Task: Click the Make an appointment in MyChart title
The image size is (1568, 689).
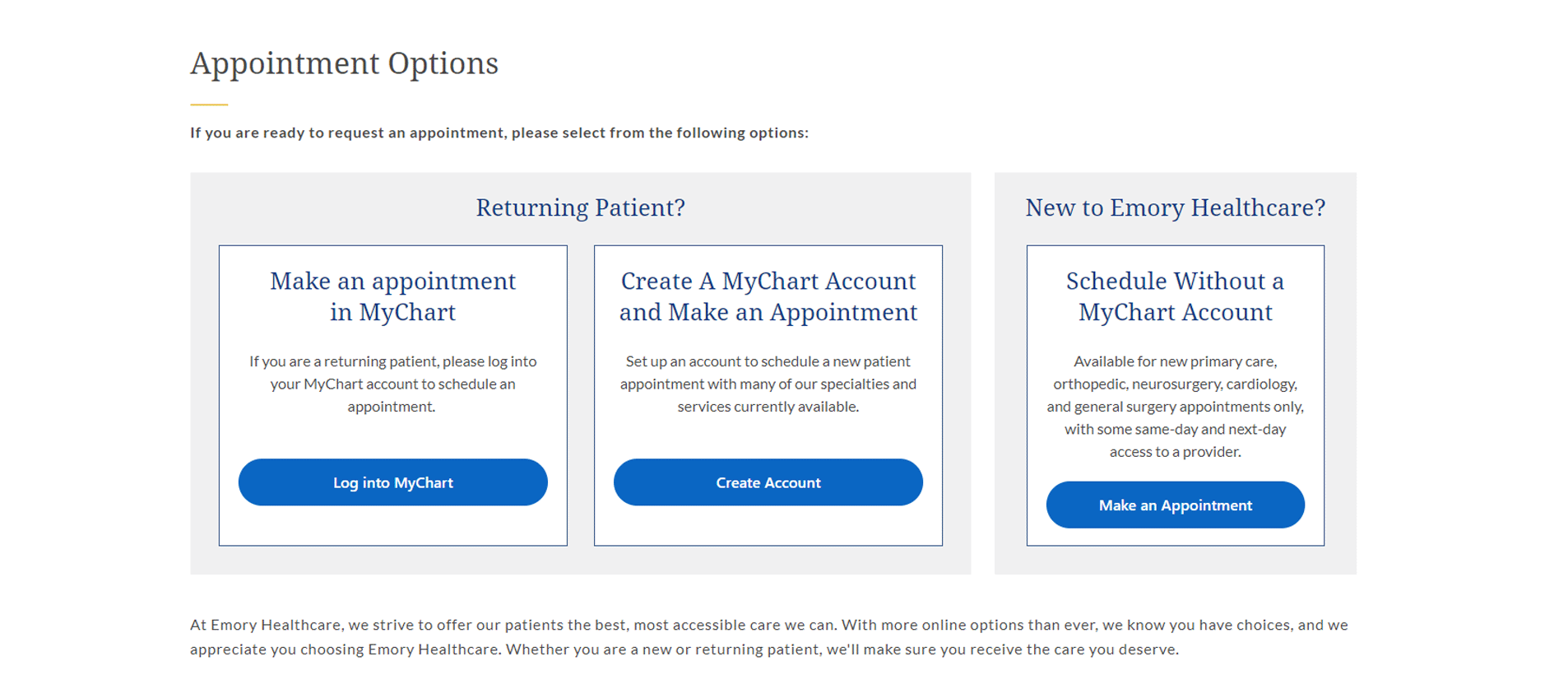Action: tap(392, 296)
